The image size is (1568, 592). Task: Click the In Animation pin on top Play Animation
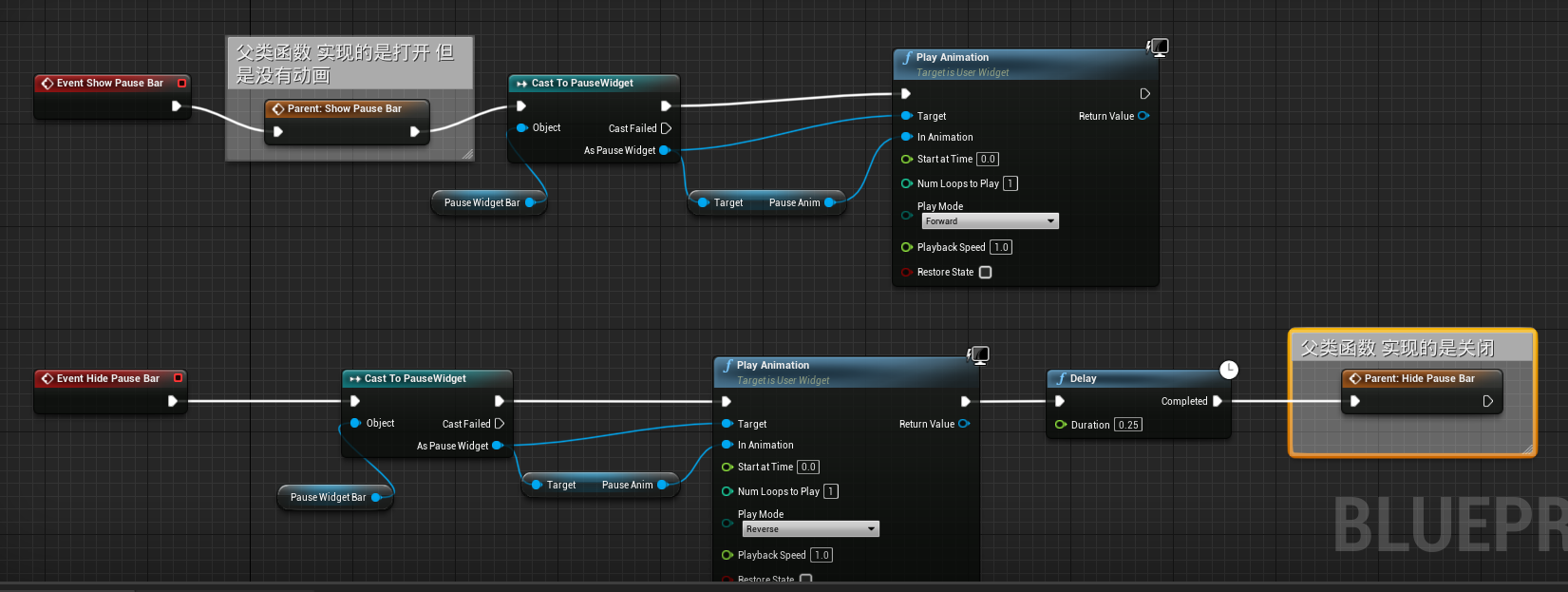tap(906, 137)
